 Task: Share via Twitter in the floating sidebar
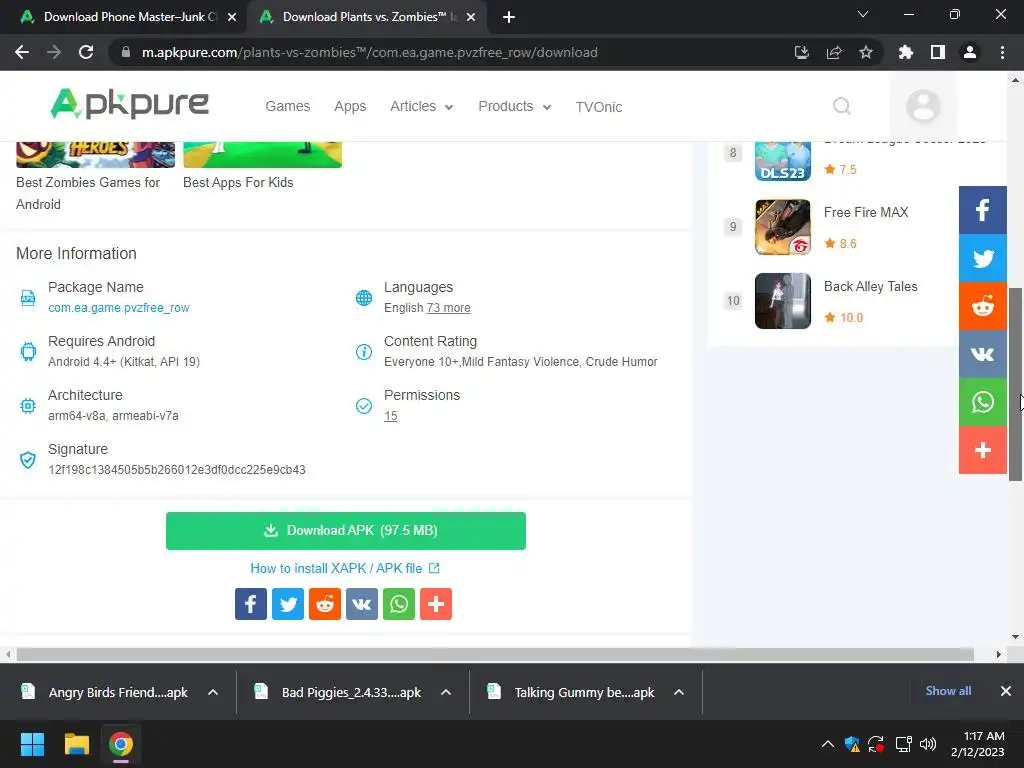tap(982, 258)
